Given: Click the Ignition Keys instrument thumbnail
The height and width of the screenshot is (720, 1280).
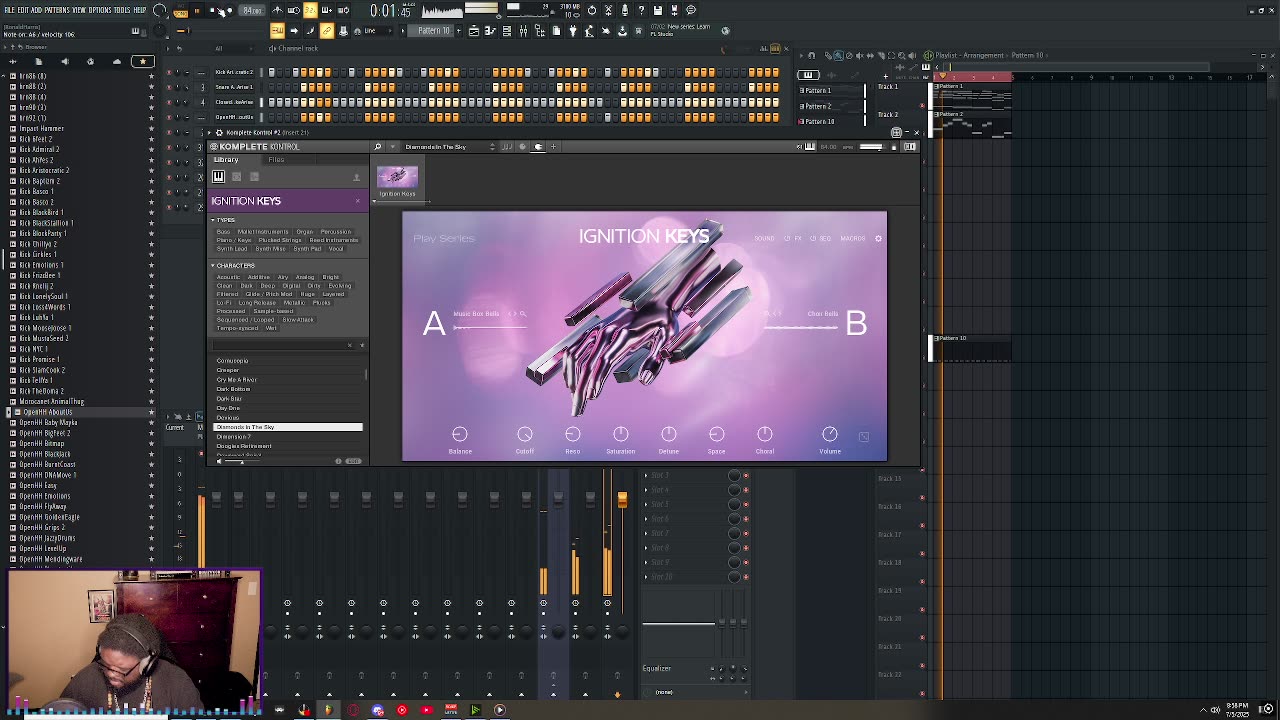Looking at the screenshot, I should tap(397, 177).
